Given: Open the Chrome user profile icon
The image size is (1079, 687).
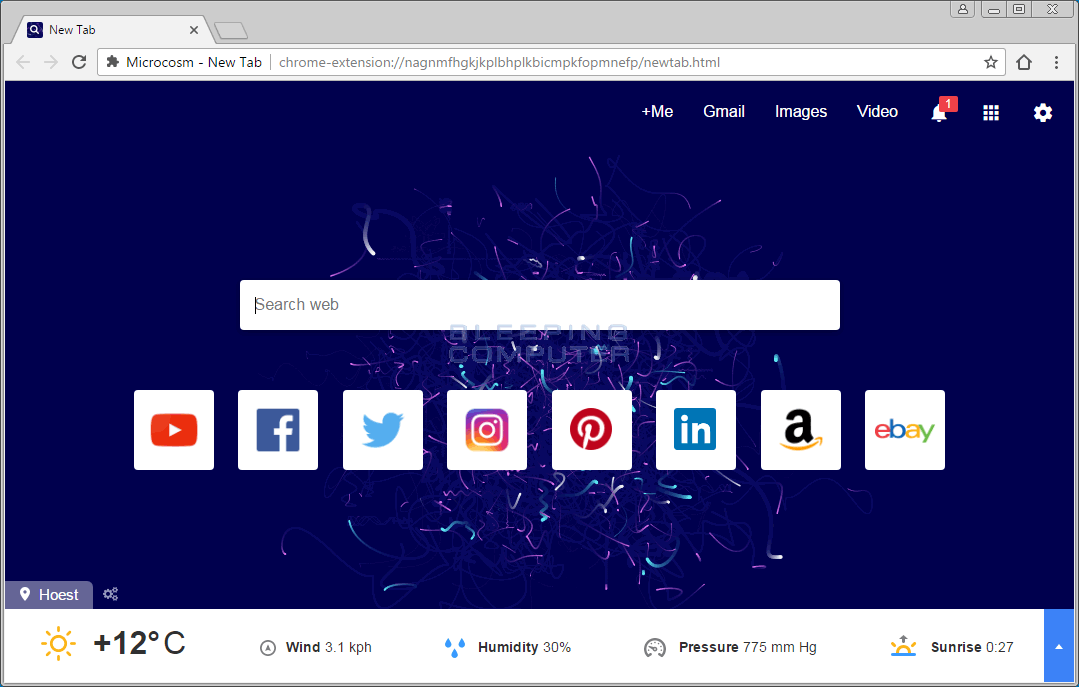Looking at the screenshot, I should (x=963, y=9).
